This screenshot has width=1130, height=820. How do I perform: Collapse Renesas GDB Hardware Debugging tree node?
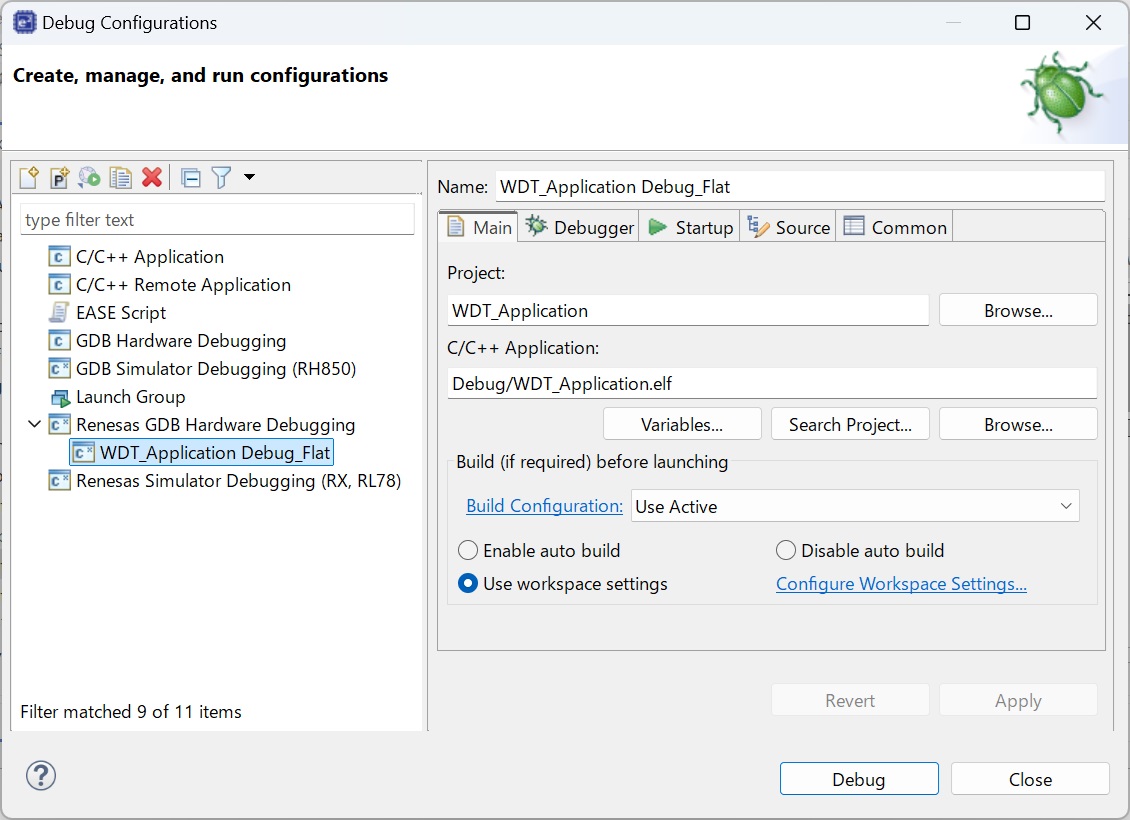pos(34,424)
